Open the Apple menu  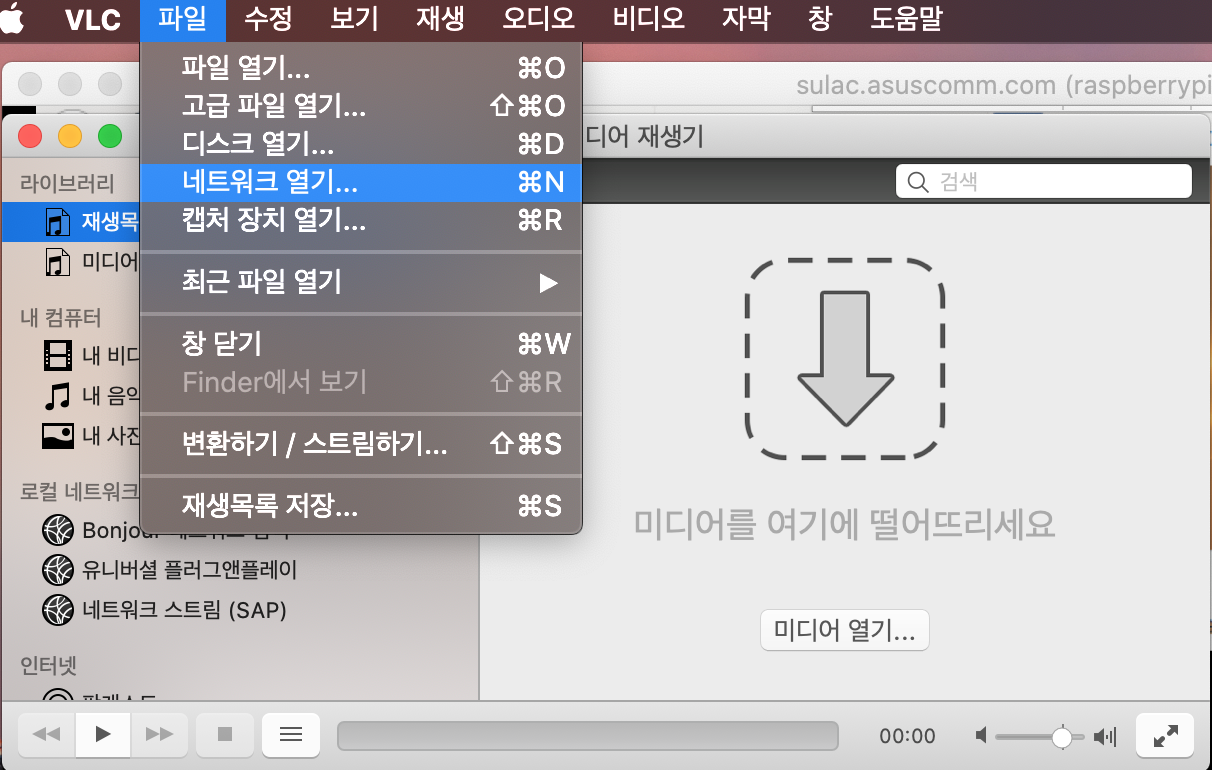pyautogui.click(x=13, y=19)
